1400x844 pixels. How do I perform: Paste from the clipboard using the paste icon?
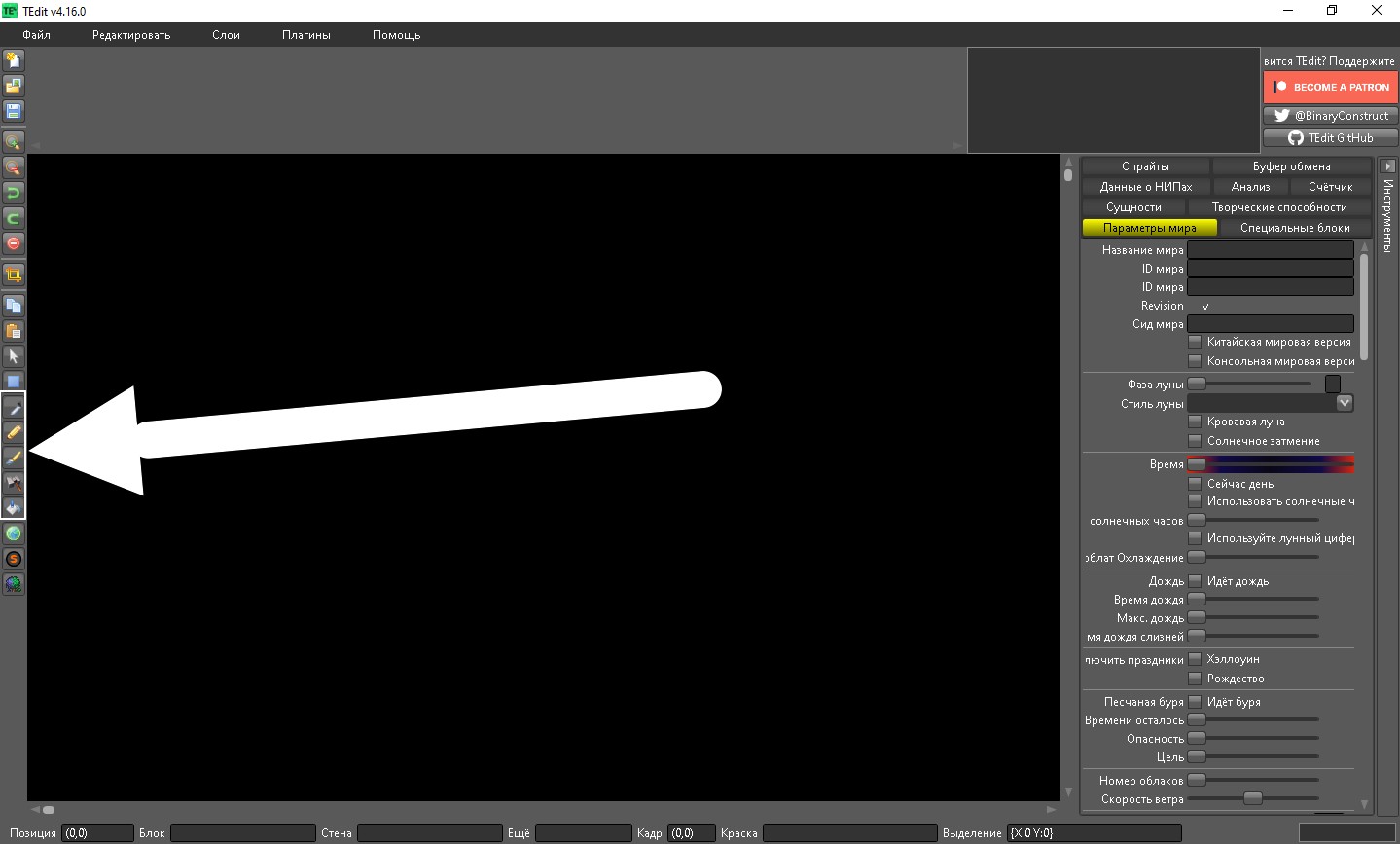coord(14,331)
